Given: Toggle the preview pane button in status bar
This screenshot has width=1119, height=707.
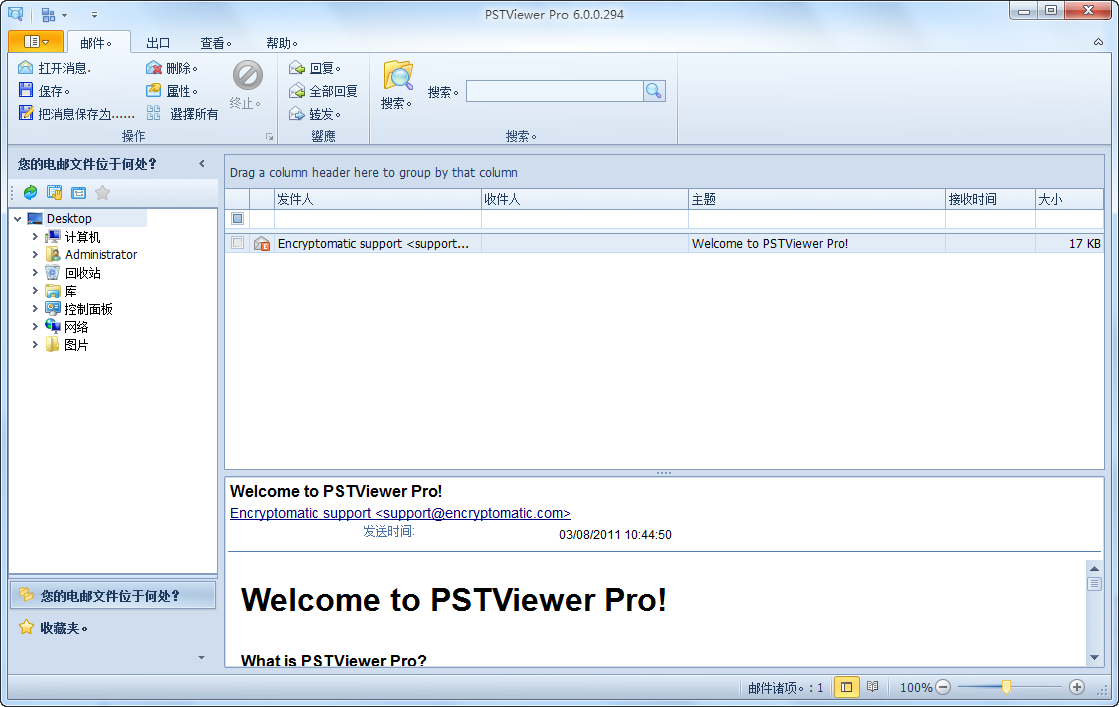Looking at the screenshot, I should [x=845, y=687].
